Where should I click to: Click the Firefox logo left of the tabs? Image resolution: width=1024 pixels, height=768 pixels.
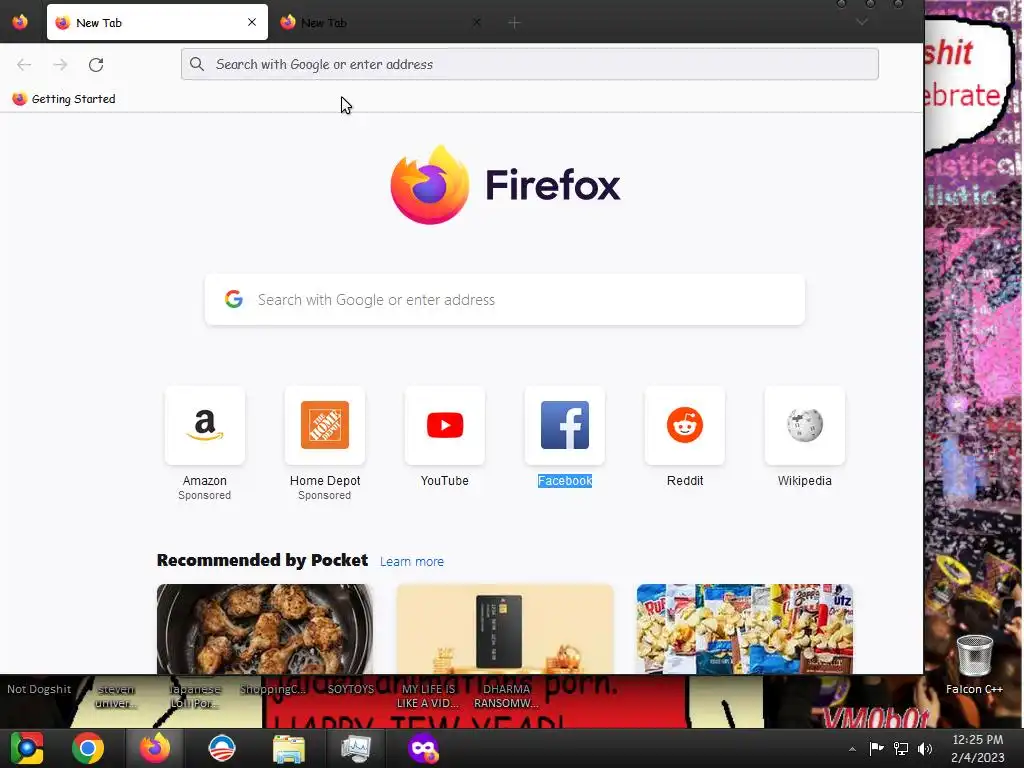[20, 22]
